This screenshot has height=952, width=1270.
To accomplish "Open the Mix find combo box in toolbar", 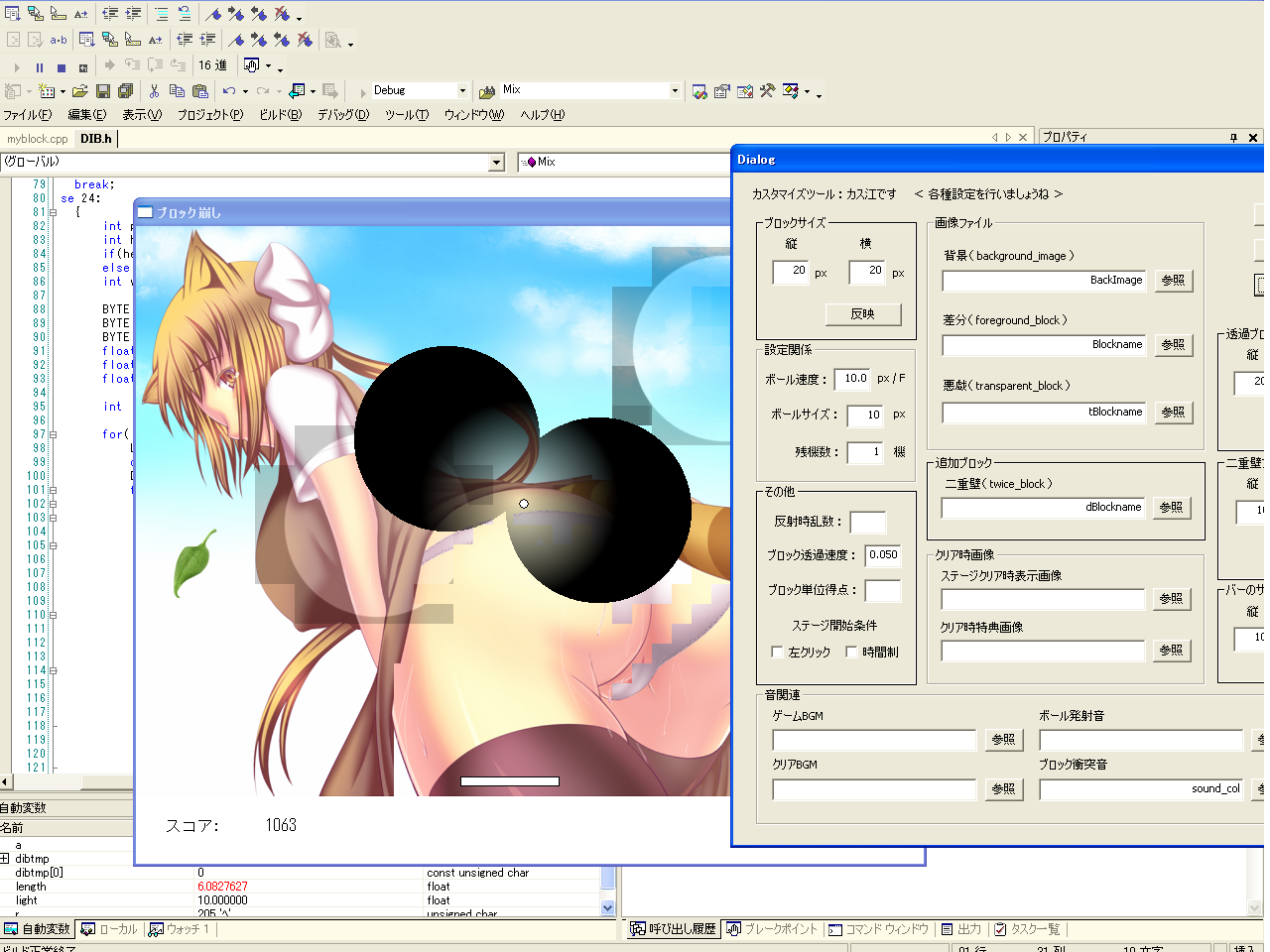I will pyautogui.click(x=675, y=90).
